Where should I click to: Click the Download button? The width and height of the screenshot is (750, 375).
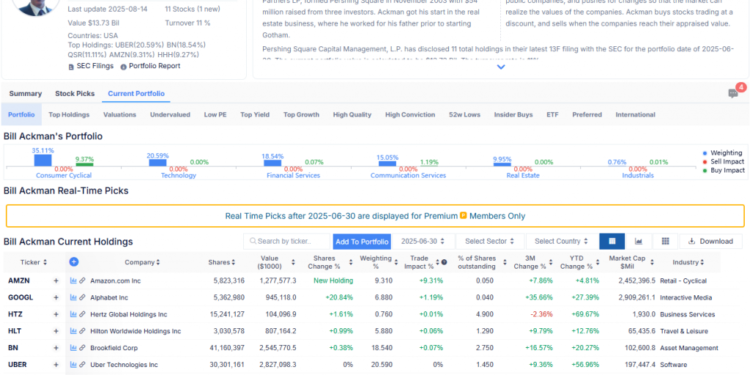point(710,241)
